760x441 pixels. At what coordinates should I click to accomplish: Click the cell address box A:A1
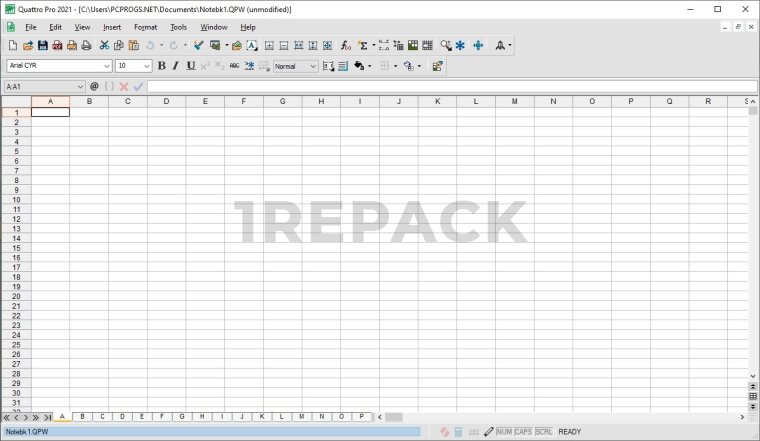click(44, 87)
